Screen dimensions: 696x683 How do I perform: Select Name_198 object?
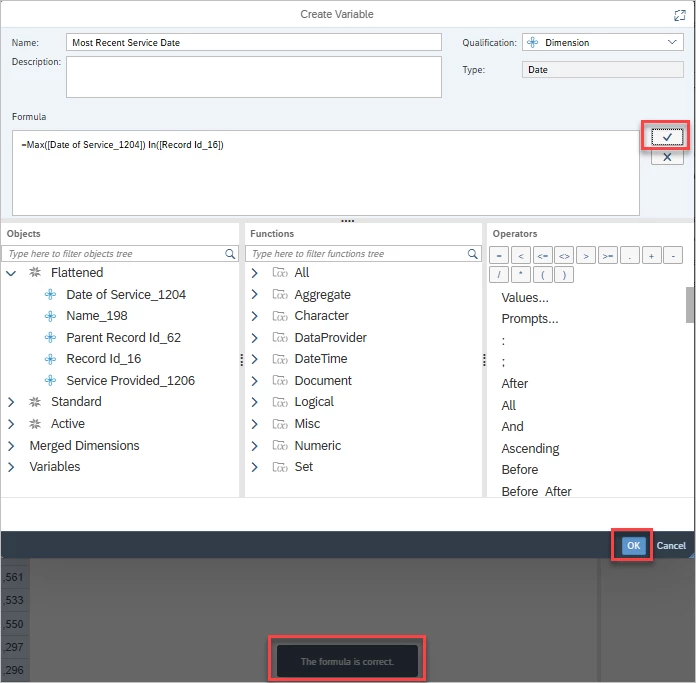click(x=97, y=316)
